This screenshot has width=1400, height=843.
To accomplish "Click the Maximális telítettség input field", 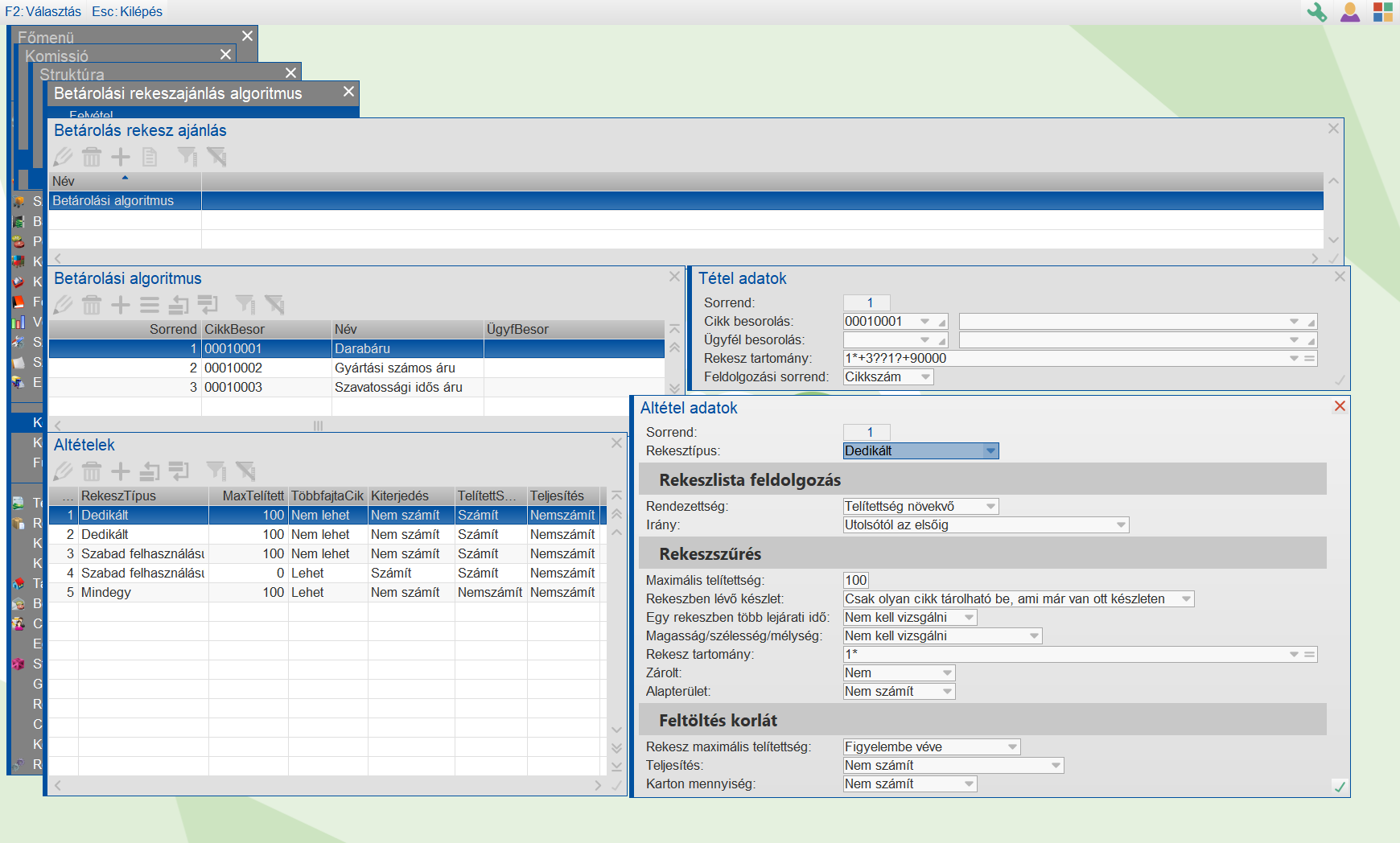I will [856, 581].
